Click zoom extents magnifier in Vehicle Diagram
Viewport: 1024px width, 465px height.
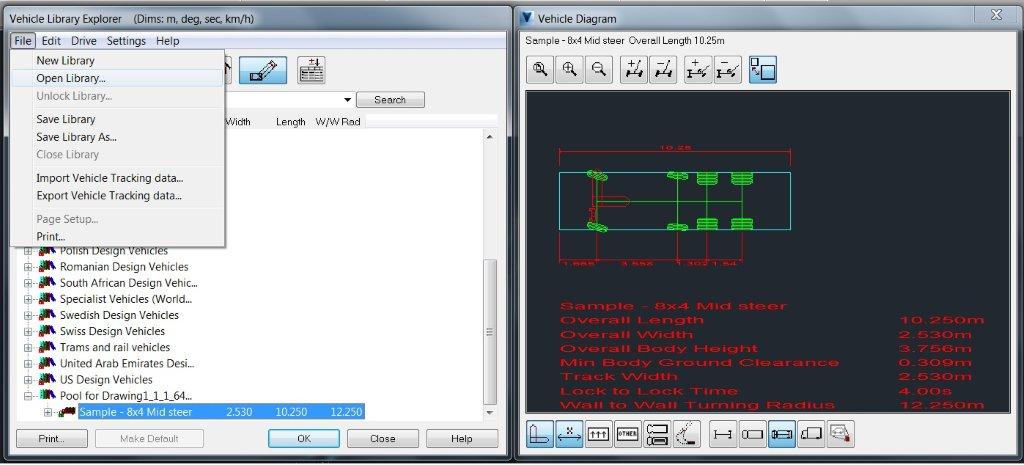(x=540, y=70)
